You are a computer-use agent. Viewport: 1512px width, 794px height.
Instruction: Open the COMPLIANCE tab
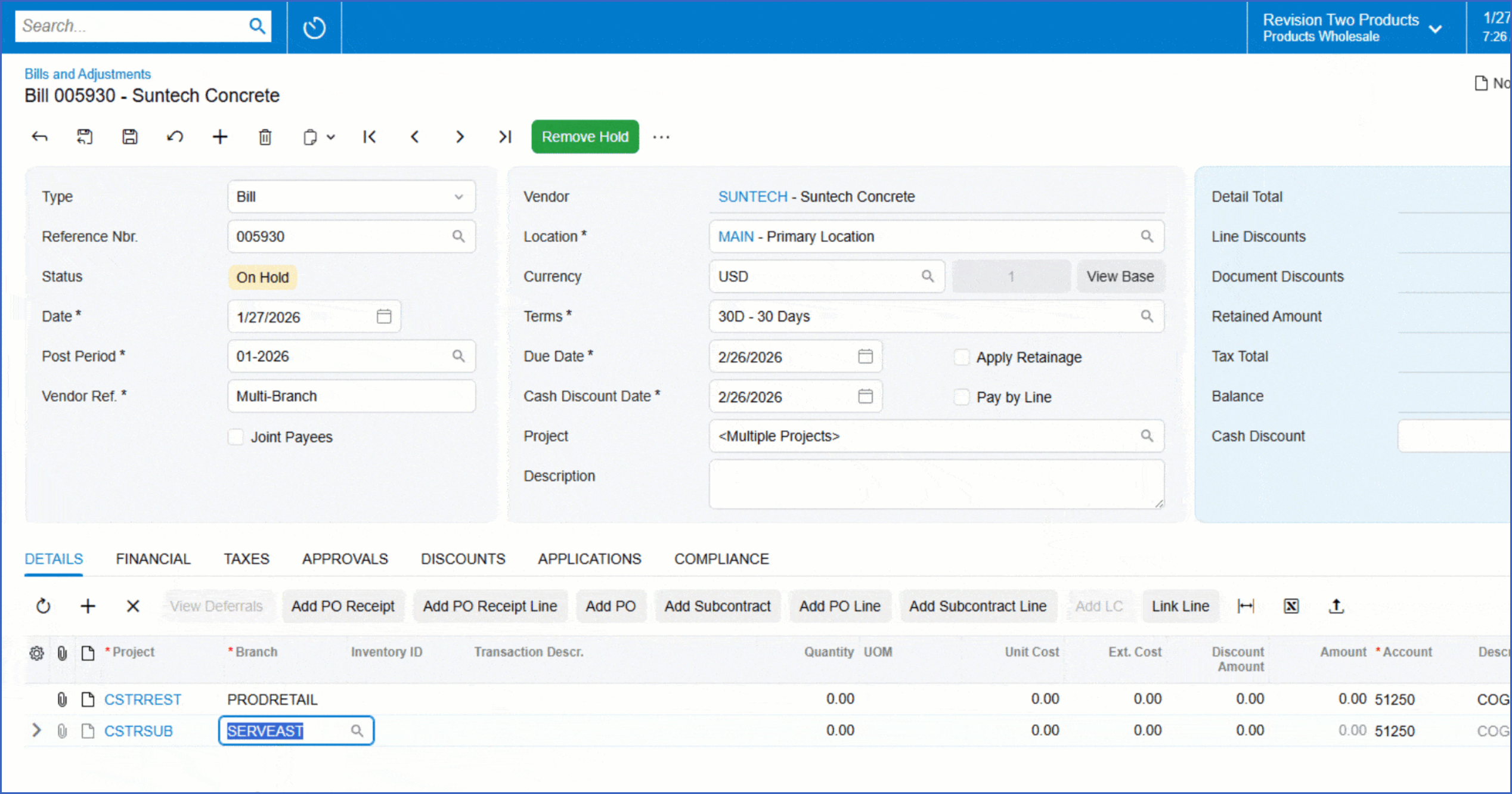tap(721, 559)
